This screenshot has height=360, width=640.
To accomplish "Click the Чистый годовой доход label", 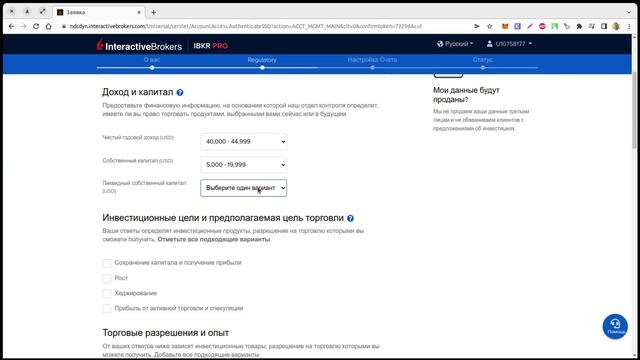I will pyautogui.click(x=138, y=138).
